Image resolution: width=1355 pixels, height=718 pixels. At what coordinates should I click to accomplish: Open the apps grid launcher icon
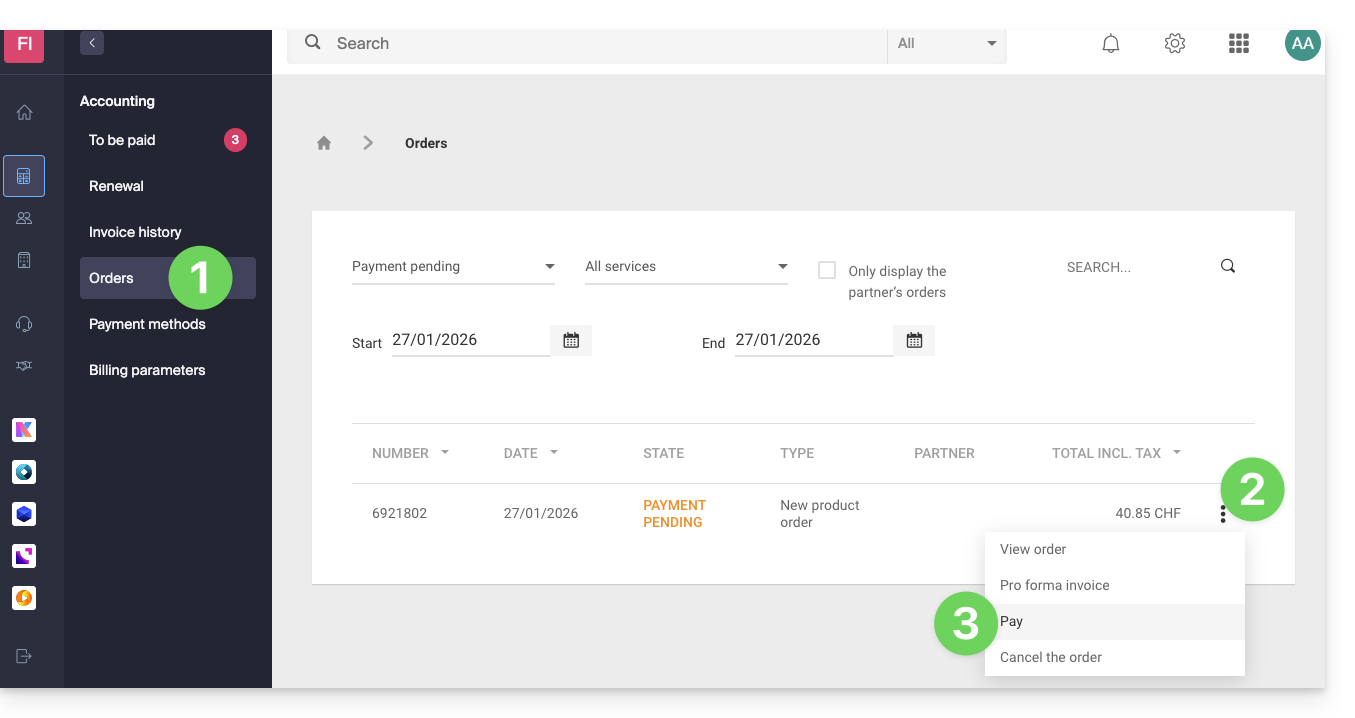pos(1239,44)
